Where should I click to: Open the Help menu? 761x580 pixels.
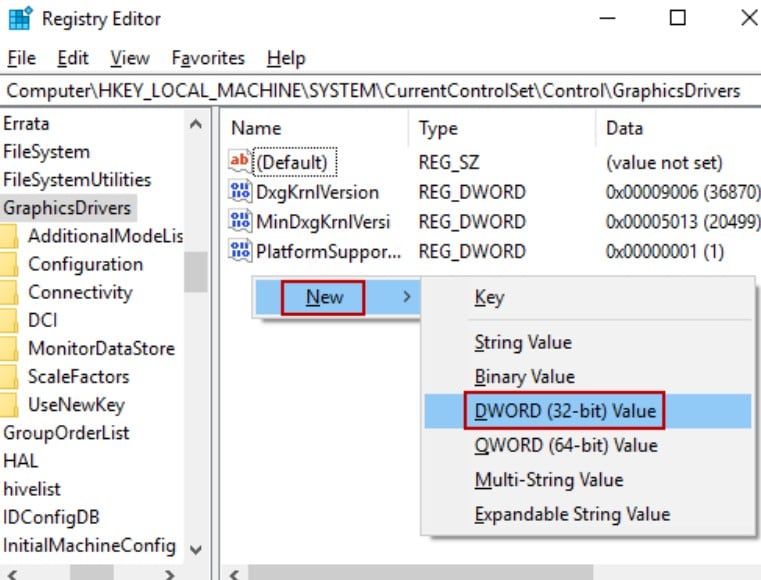tap(286, 58)
